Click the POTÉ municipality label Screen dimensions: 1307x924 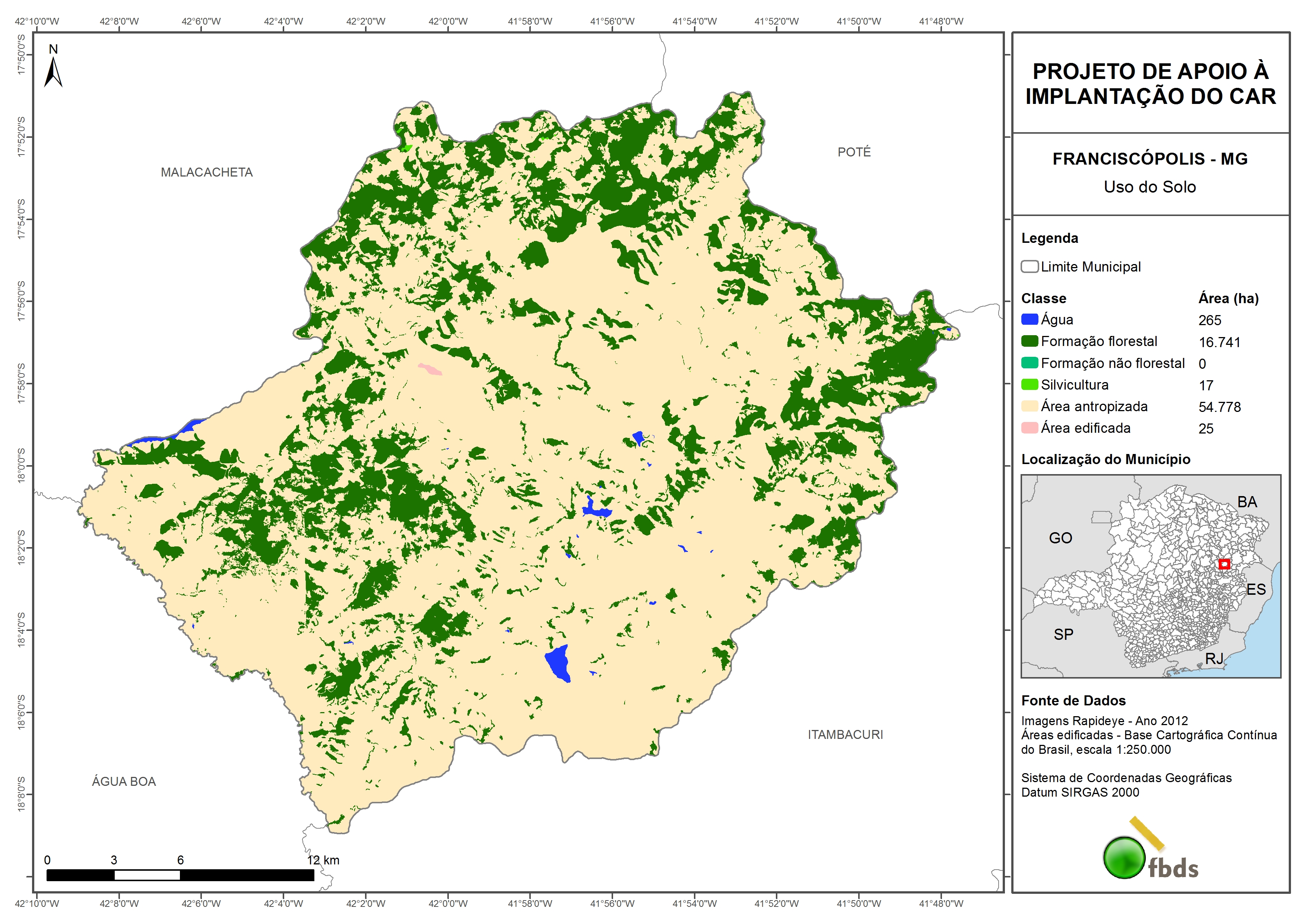tap(854, 152)
